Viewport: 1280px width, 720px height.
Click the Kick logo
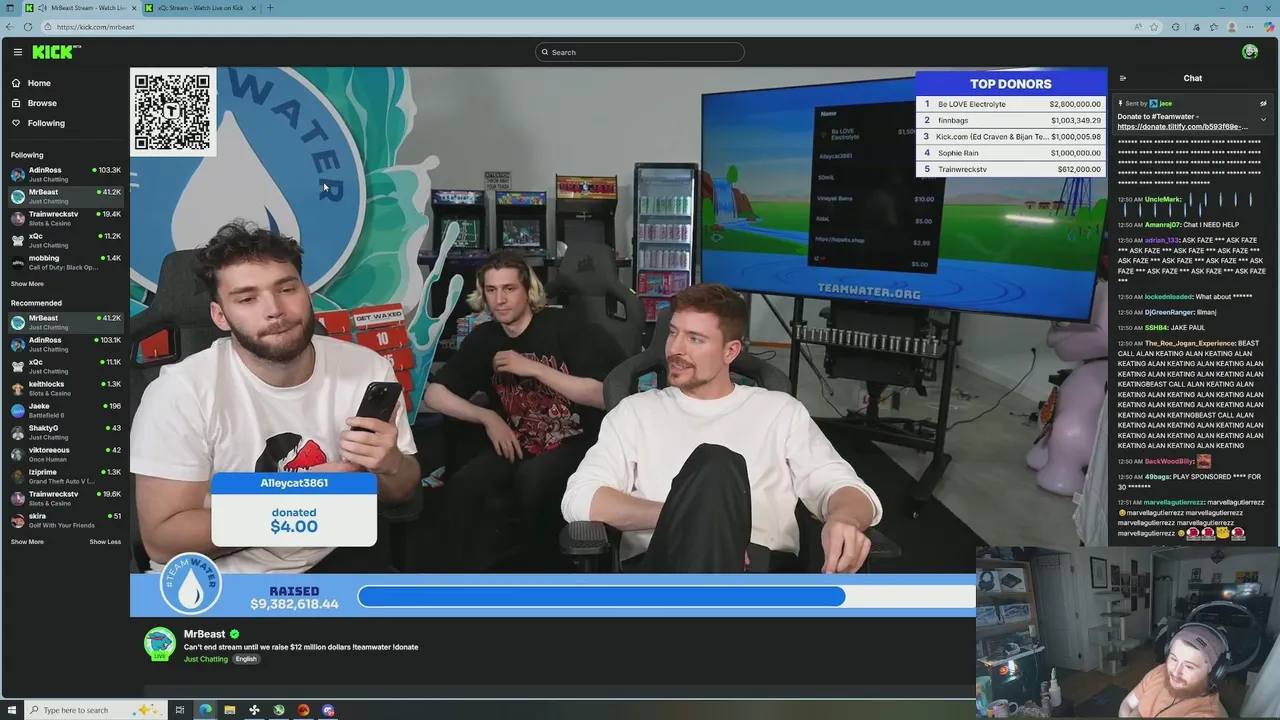[x=56, y=52]
